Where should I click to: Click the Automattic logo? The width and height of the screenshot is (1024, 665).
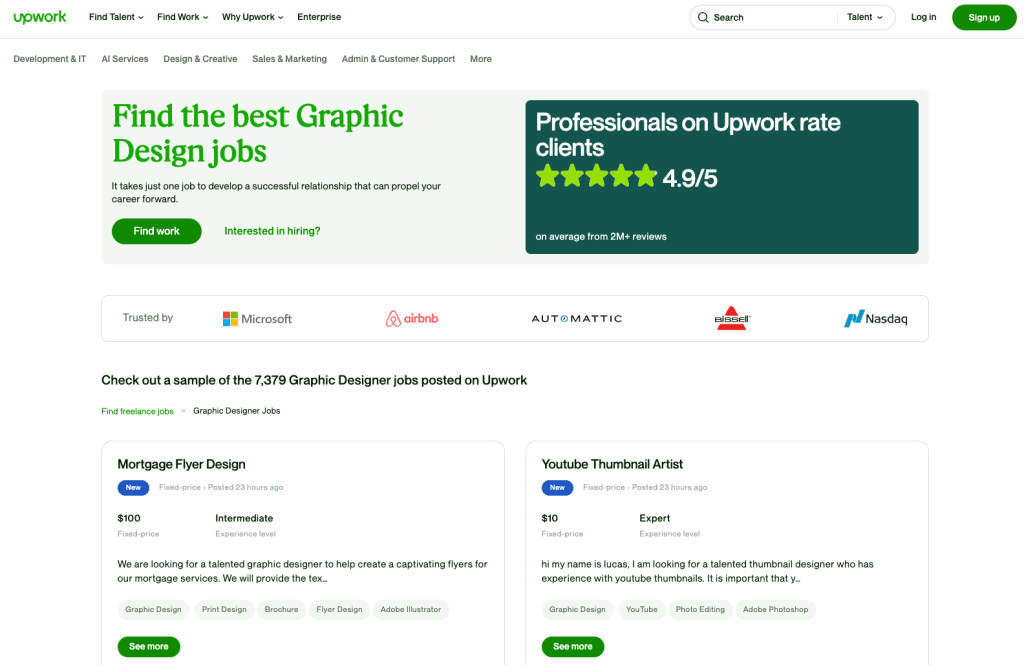click(x=577, y=319)
